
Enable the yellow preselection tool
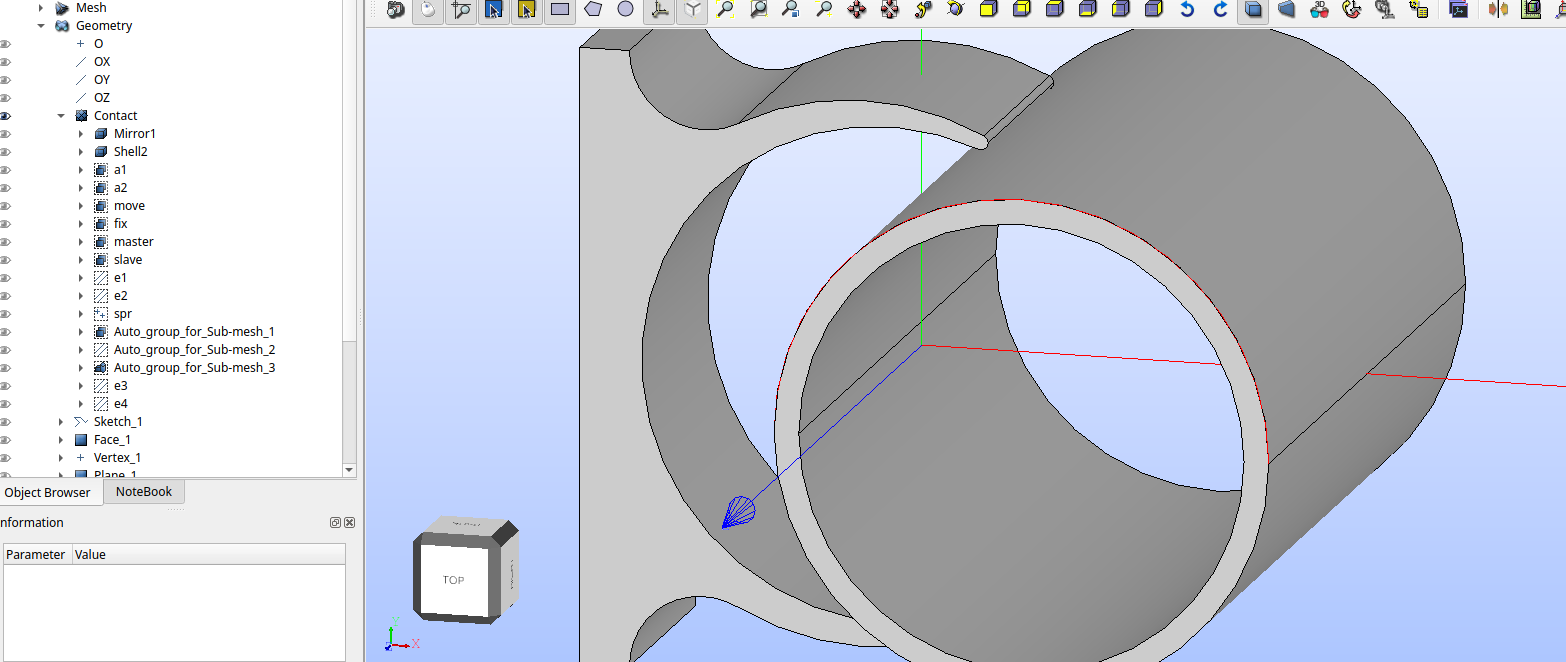(527, 10)
